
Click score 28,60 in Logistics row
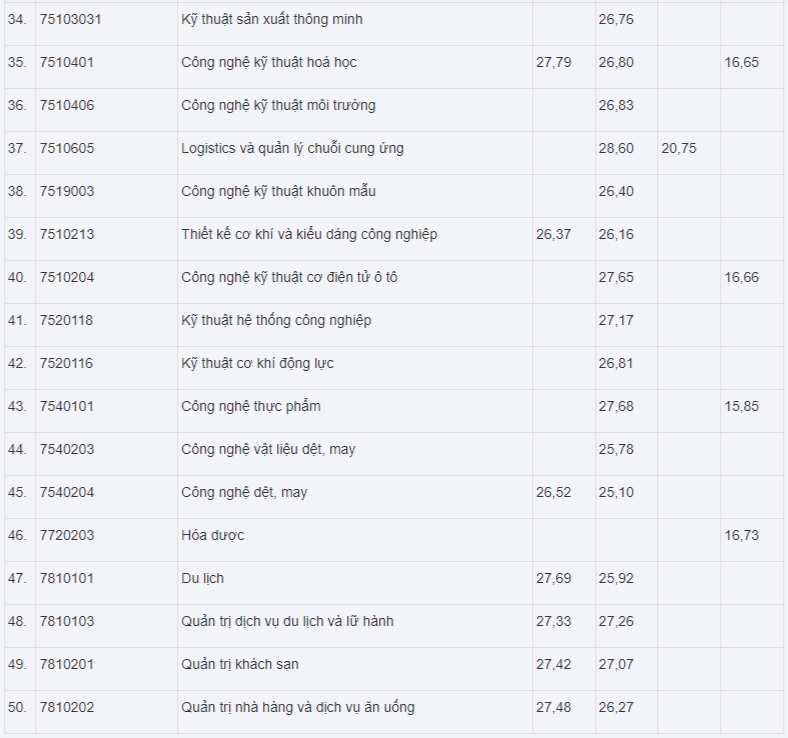pyautogui.click(x=616, y=148)
